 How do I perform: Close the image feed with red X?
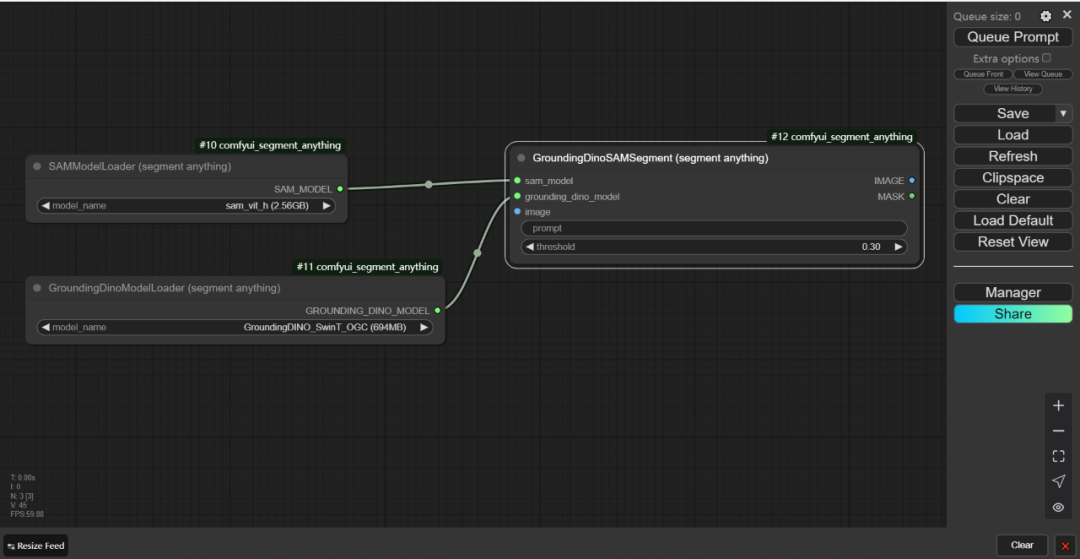coord(1065,546)
